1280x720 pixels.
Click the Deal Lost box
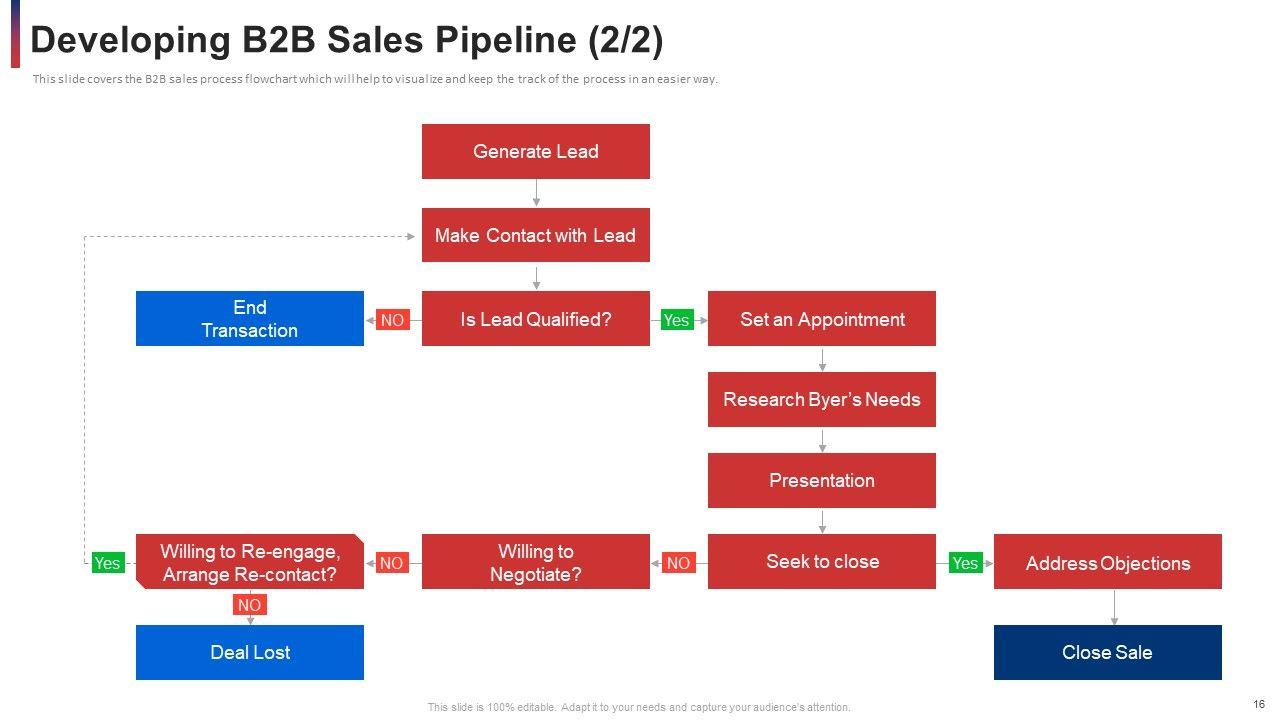pos(249,653)
